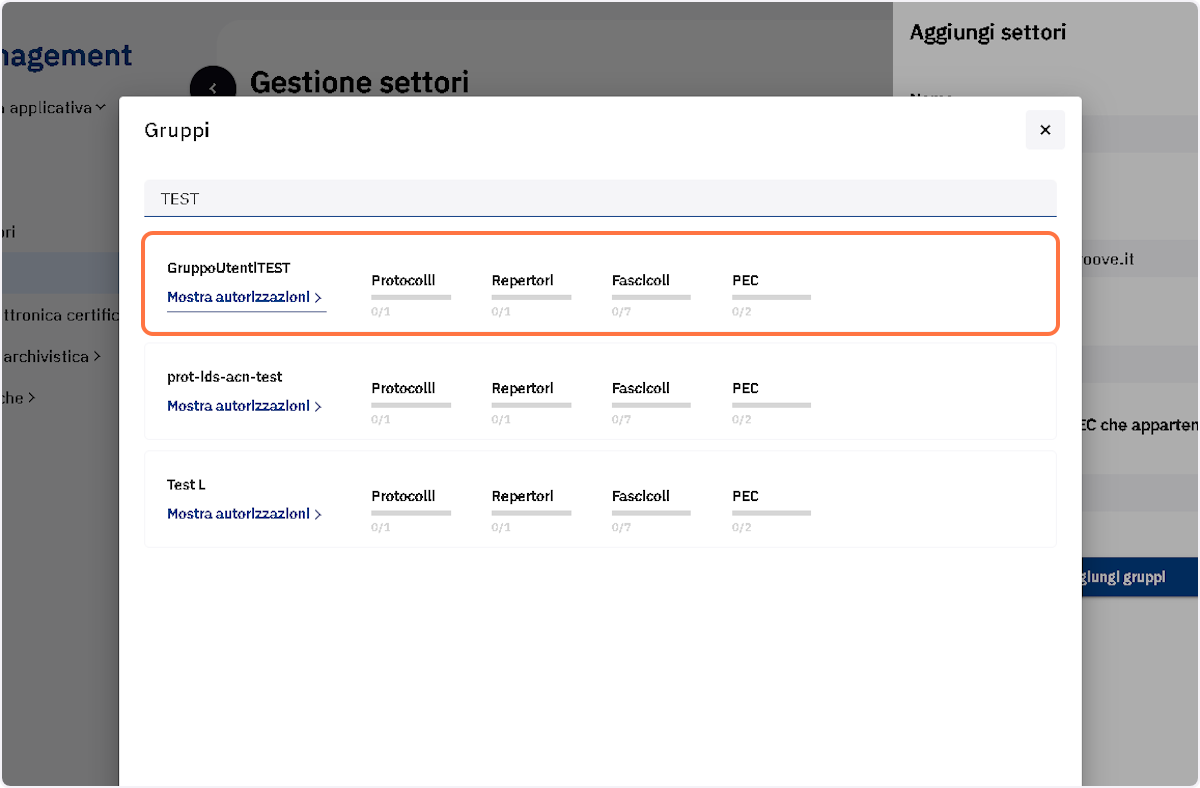Show autorizzazioni for Test L group
The height and width of the screenshot is (788, 1200).
pos(245,514)
